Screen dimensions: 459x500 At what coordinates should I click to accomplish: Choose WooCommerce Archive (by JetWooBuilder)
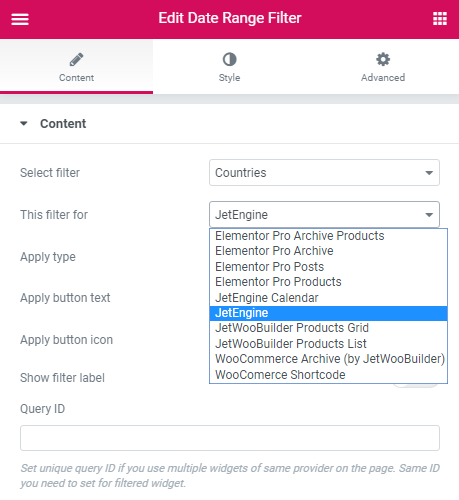coord(328,359)
